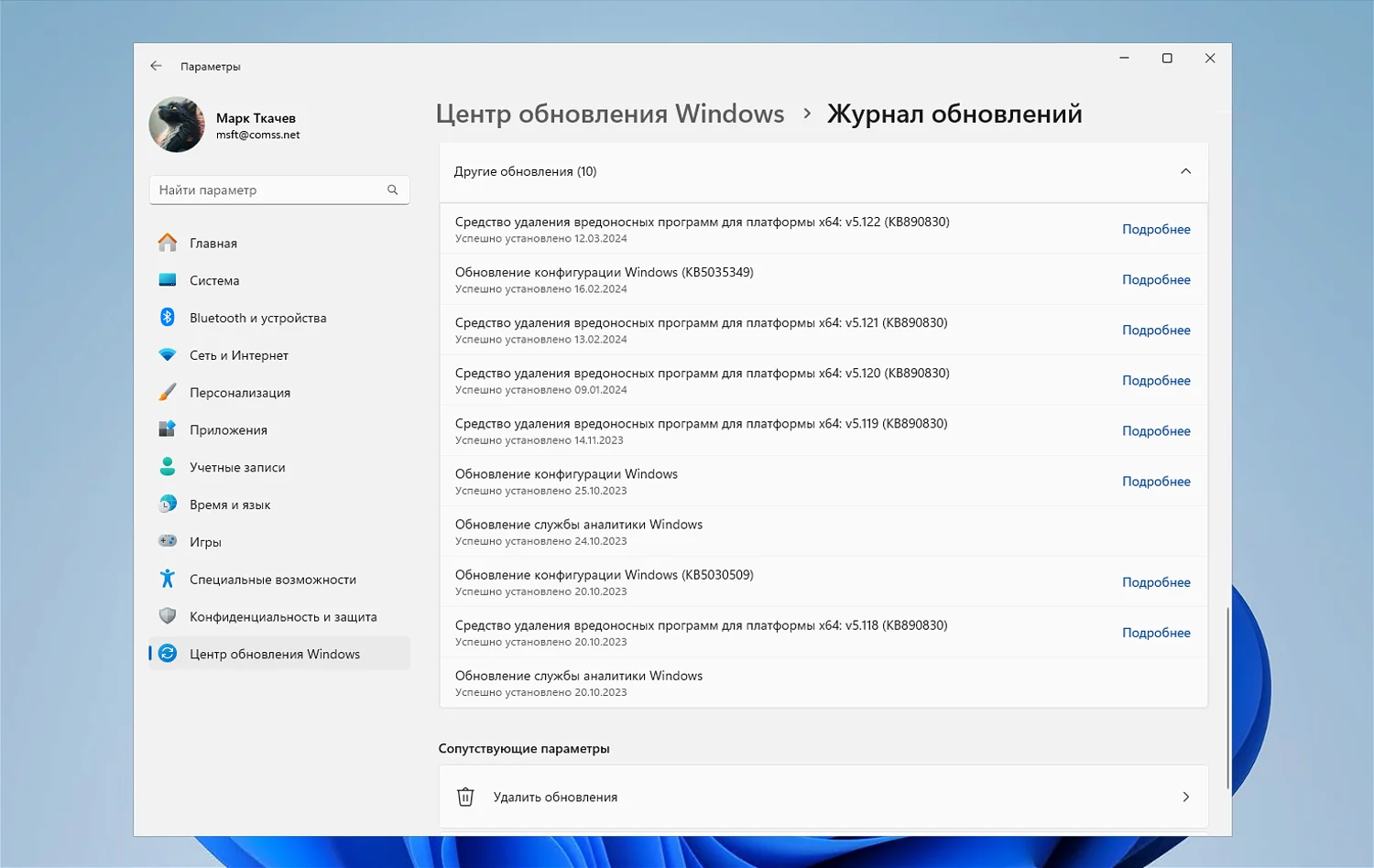Open Bluetooth и устройства section
1374x868 pixels.
tap(279, 318)
